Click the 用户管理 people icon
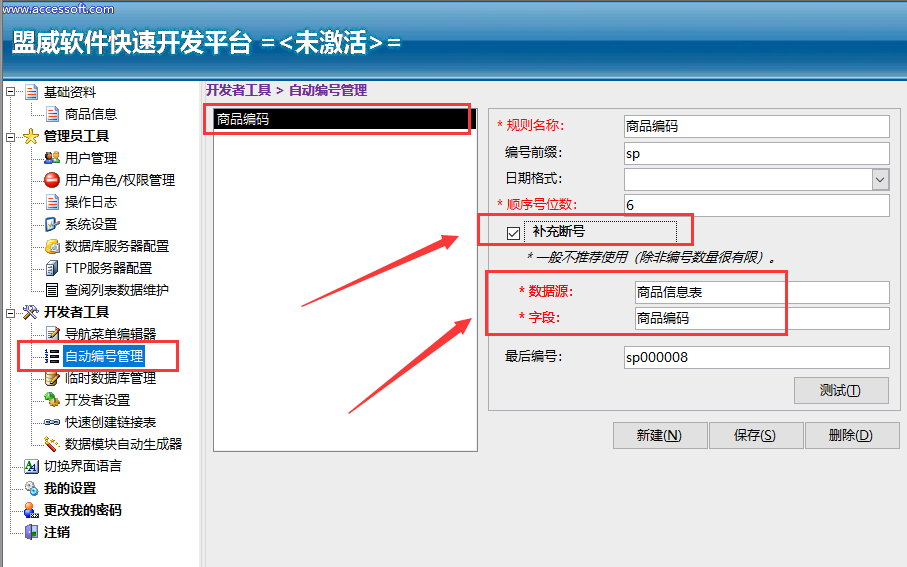Image resolution: width=907 pixels, height=567 pixels. click(52, 157)
